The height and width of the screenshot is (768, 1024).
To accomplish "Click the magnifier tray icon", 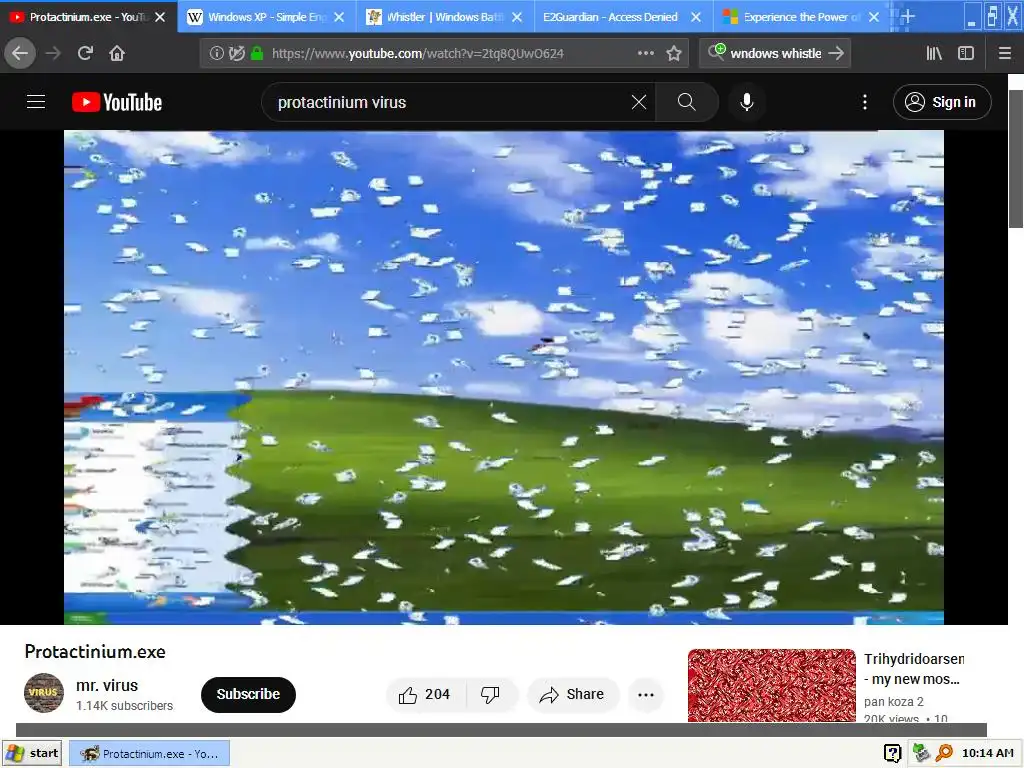I will [x=944, y=753].
